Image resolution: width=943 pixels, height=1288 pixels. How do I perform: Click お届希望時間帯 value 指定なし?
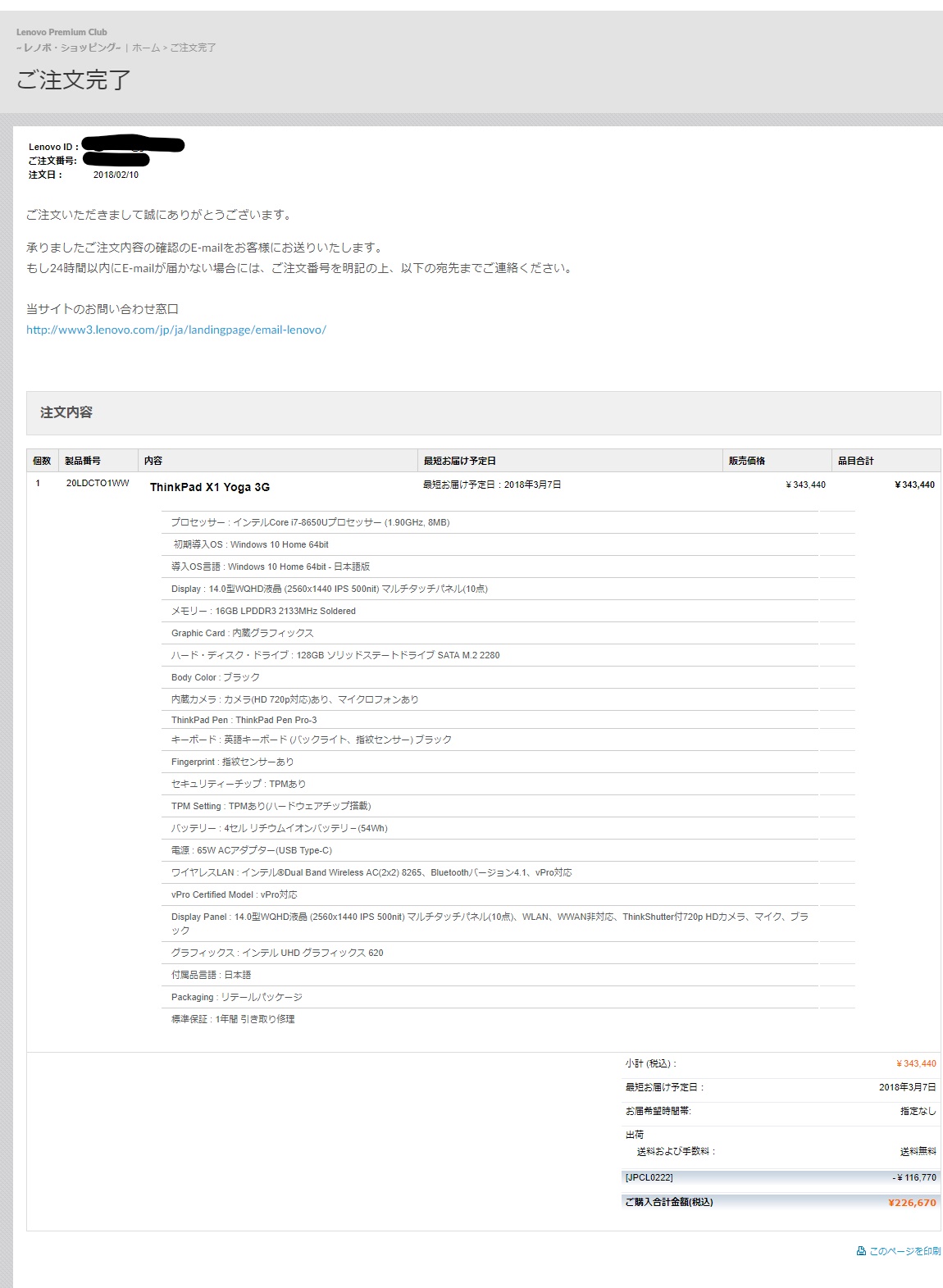[x=918, y=1111]
